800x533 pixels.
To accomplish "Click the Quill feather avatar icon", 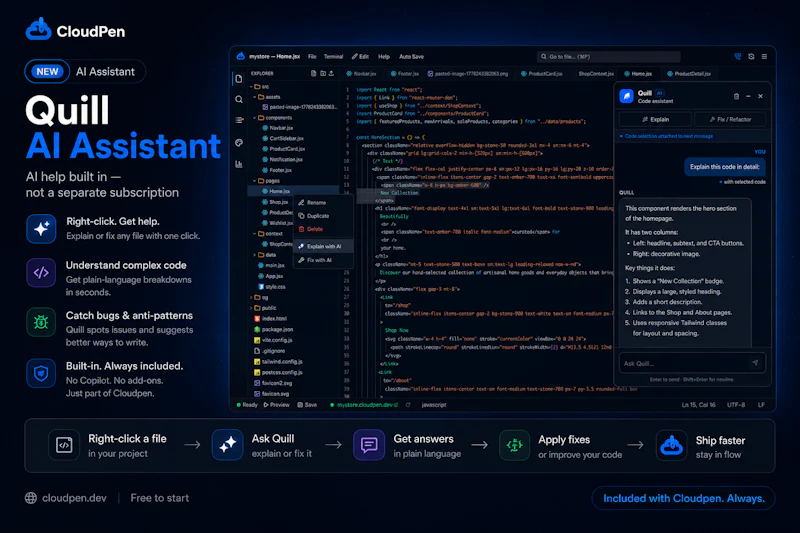I will point(626,96).
